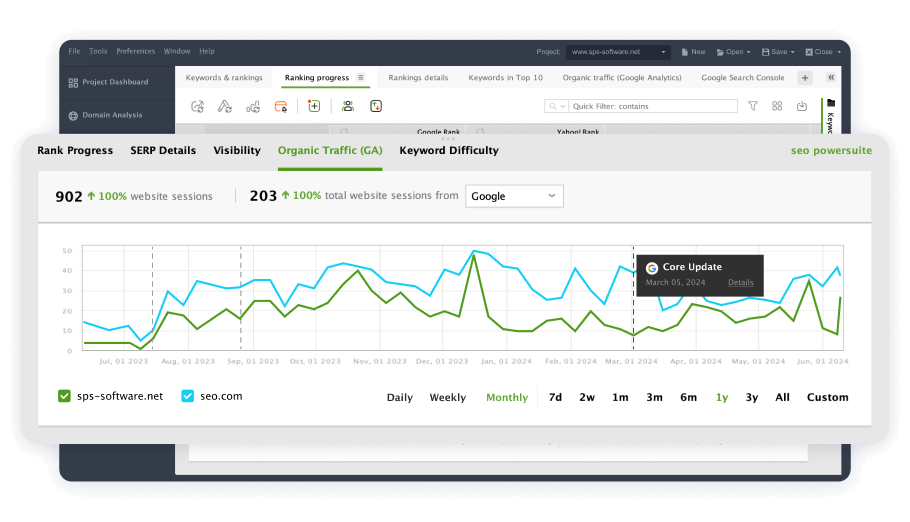Open the Google traffic source dropdown

514,196
